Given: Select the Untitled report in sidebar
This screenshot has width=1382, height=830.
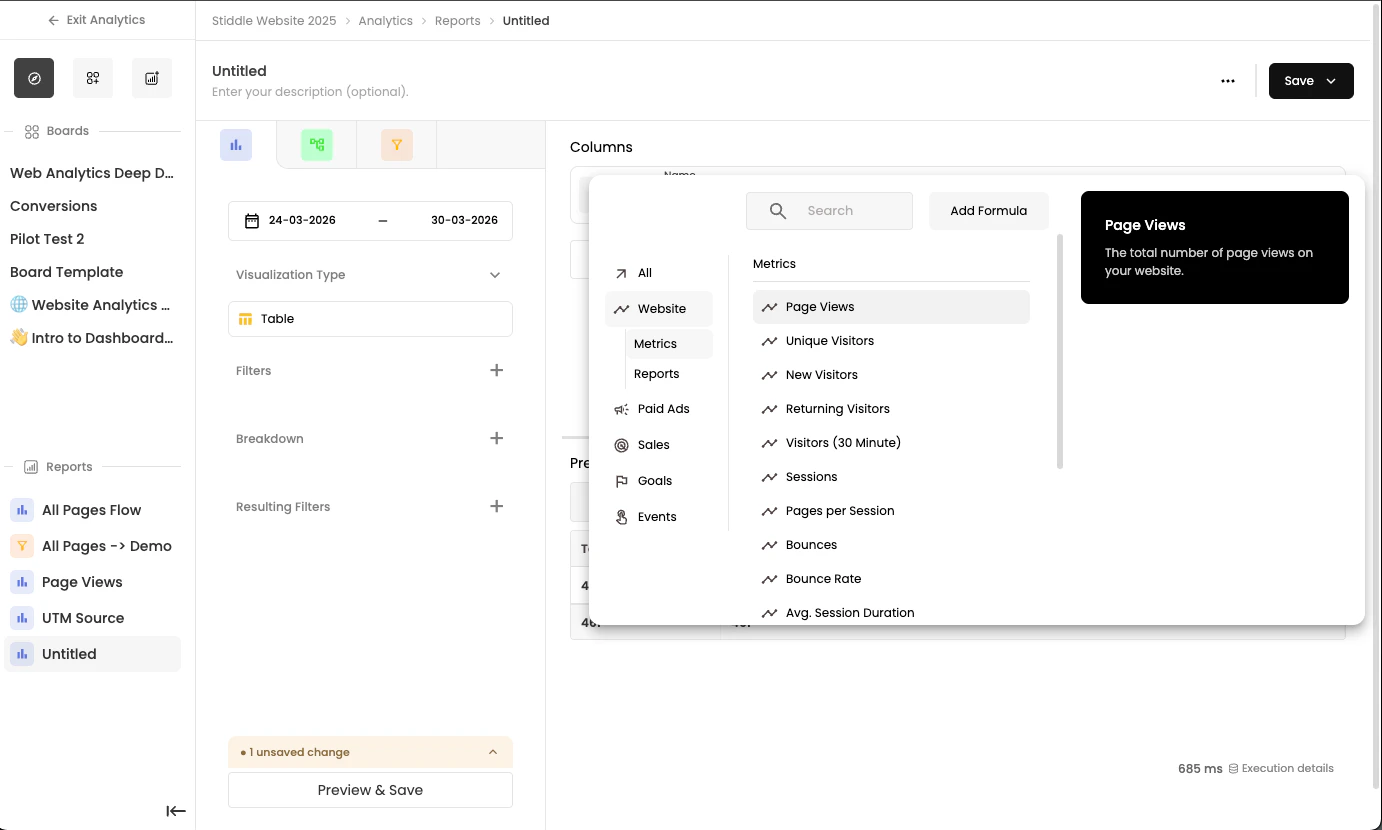Looking at the screenshot, I should coord(92,654).
